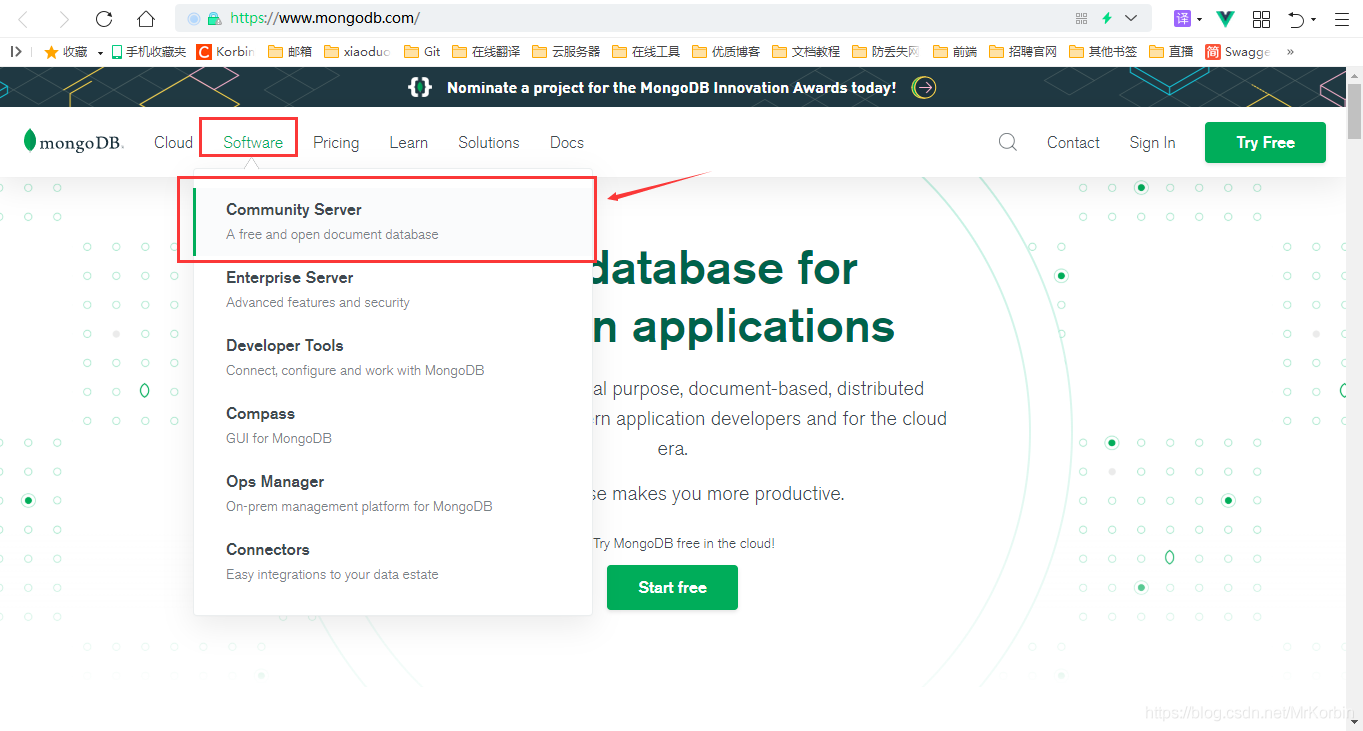
Task: Go back to the previous page
Action: click(x=24, y=18)
